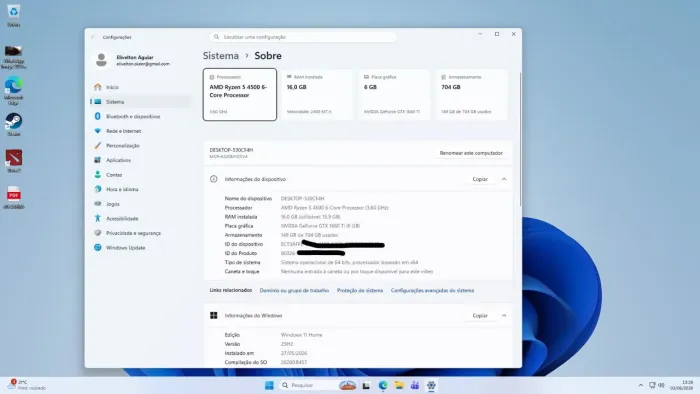Collapse Informações do Windows section

[504, 315]
